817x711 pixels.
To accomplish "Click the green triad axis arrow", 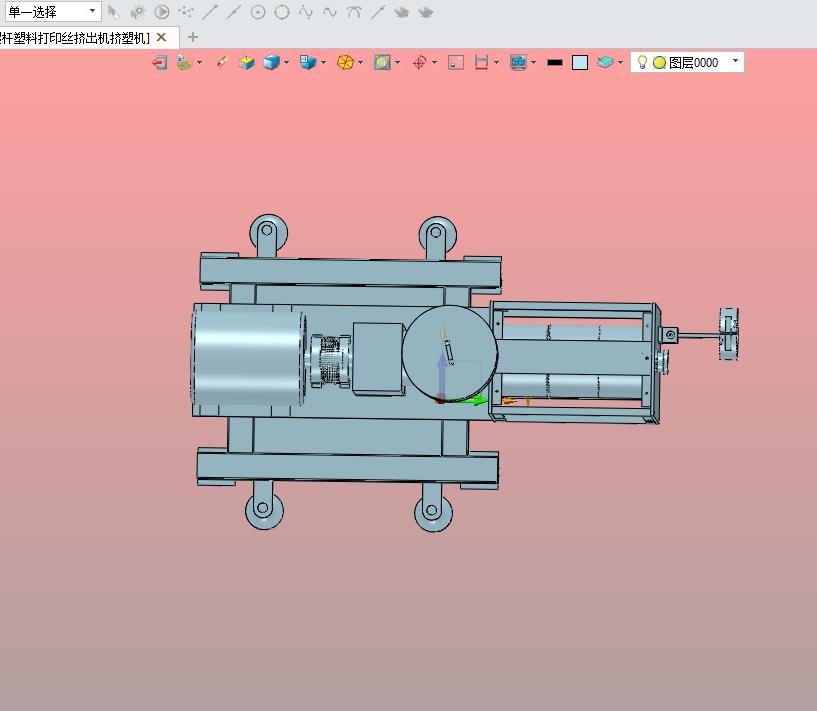I will point(474,401).
